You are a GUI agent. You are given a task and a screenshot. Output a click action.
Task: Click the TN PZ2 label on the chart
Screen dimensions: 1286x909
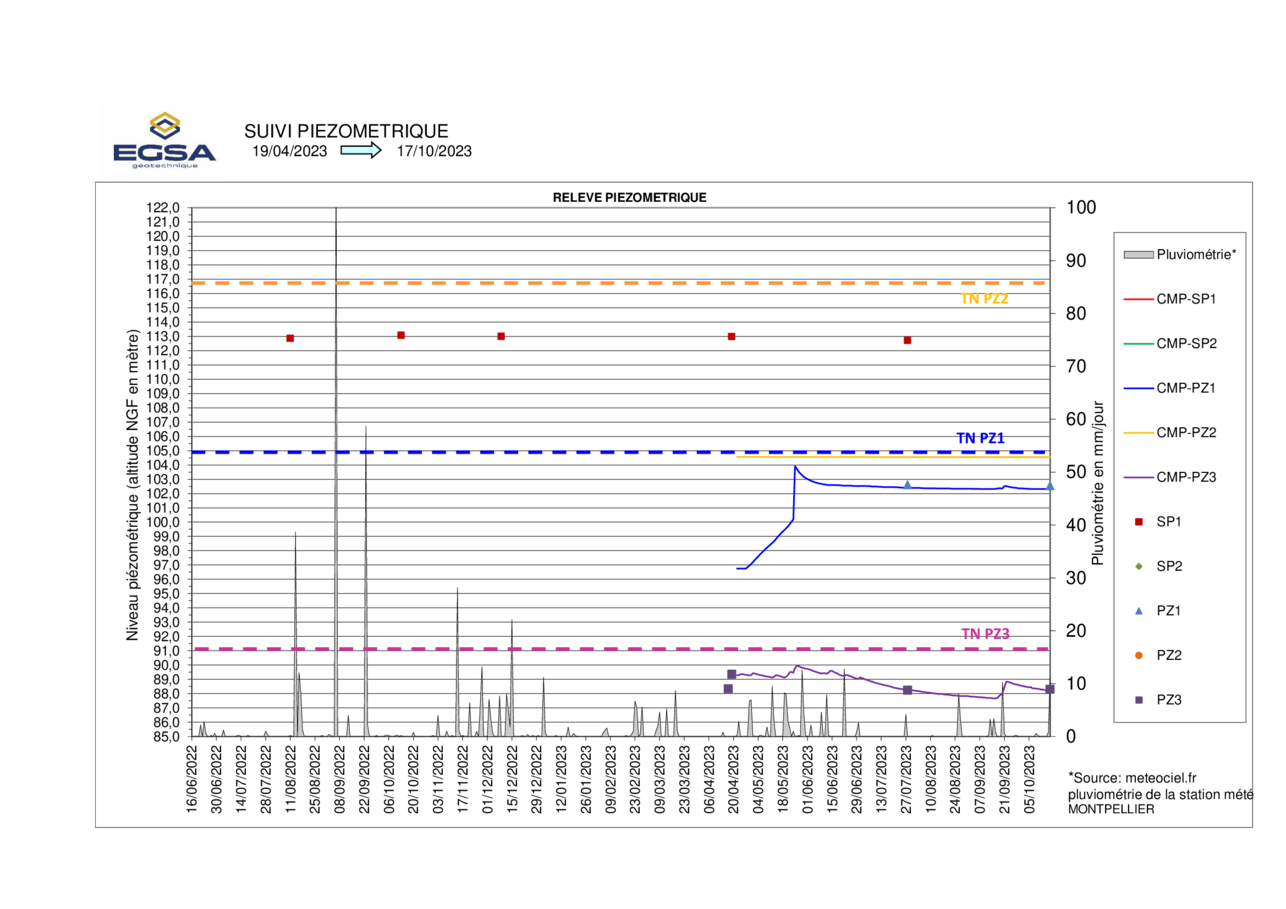pos(985,298)
